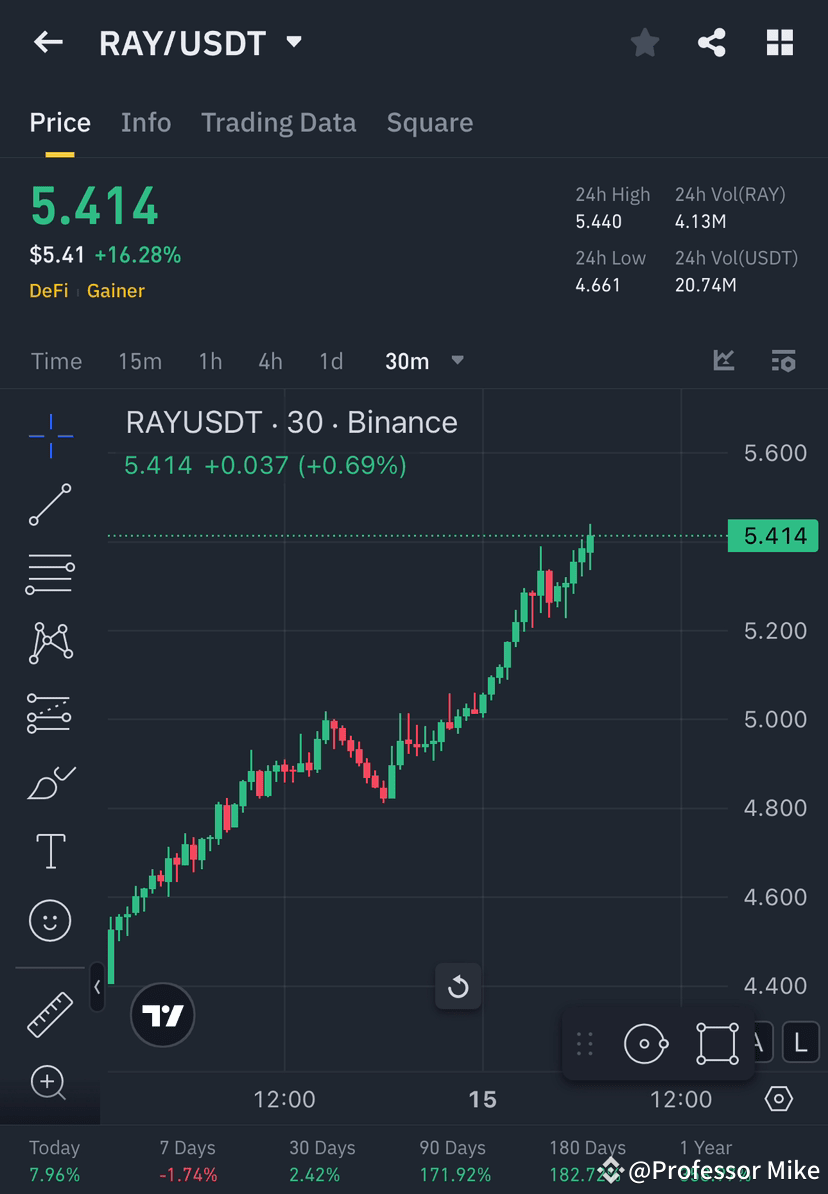Open the emoji sticker tool
Image resolution: width=828 pixels, height=1194 pixels.
(50, 920)
